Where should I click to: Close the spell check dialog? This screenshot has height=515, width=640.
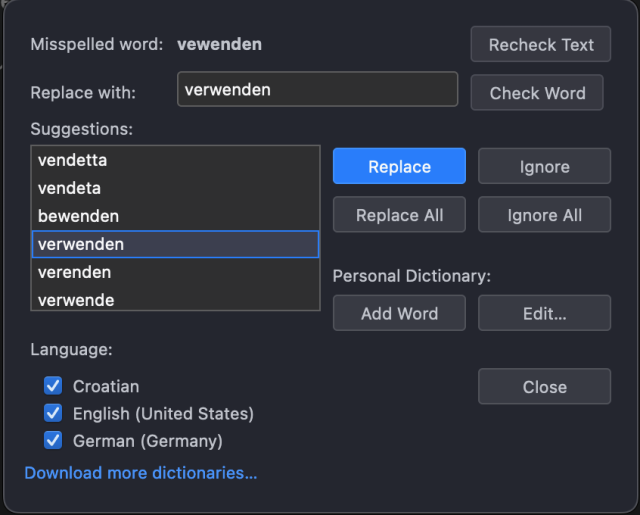(544, 387)
